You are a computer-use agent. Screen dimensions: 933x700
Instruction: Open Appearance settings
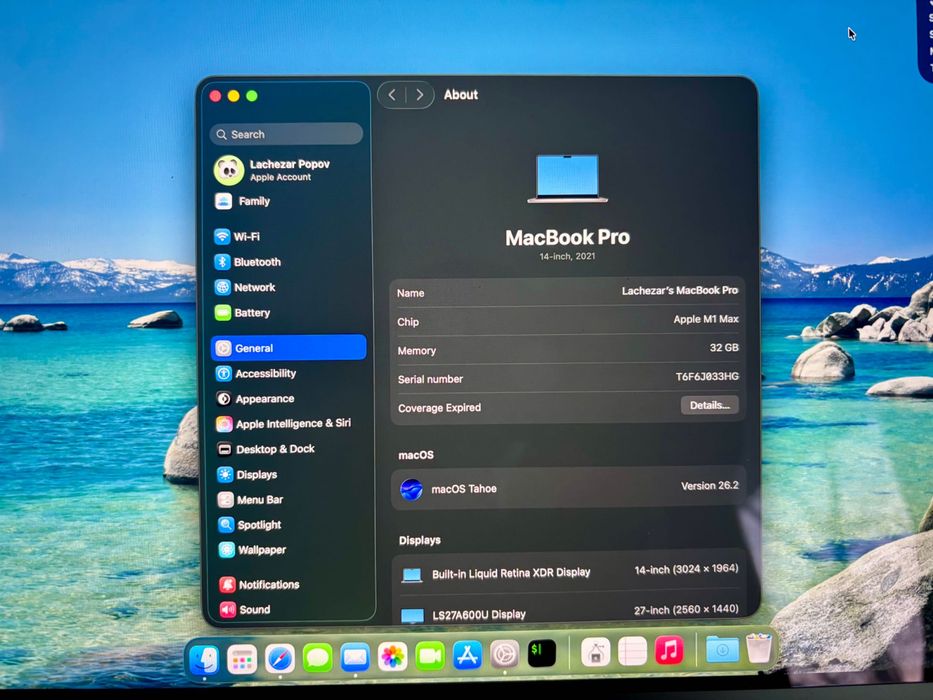[x=255, y=399]
